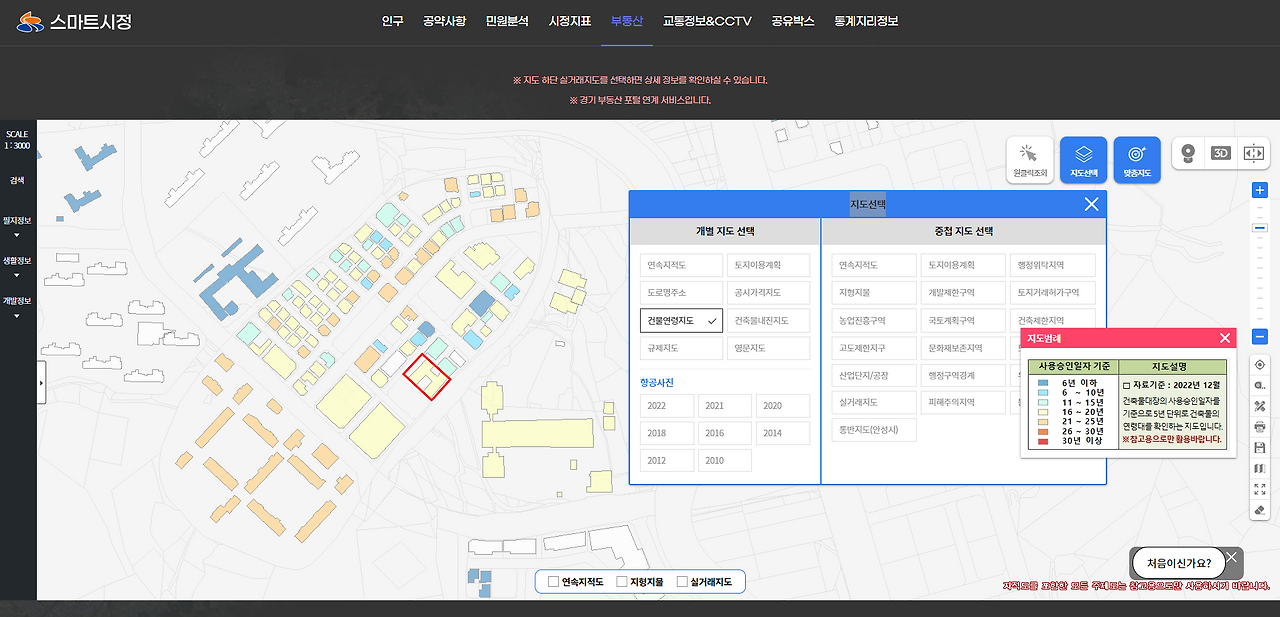Close the 지도선택 panel
This screenshot has width=1280, height=617.
pos(1091,204)
